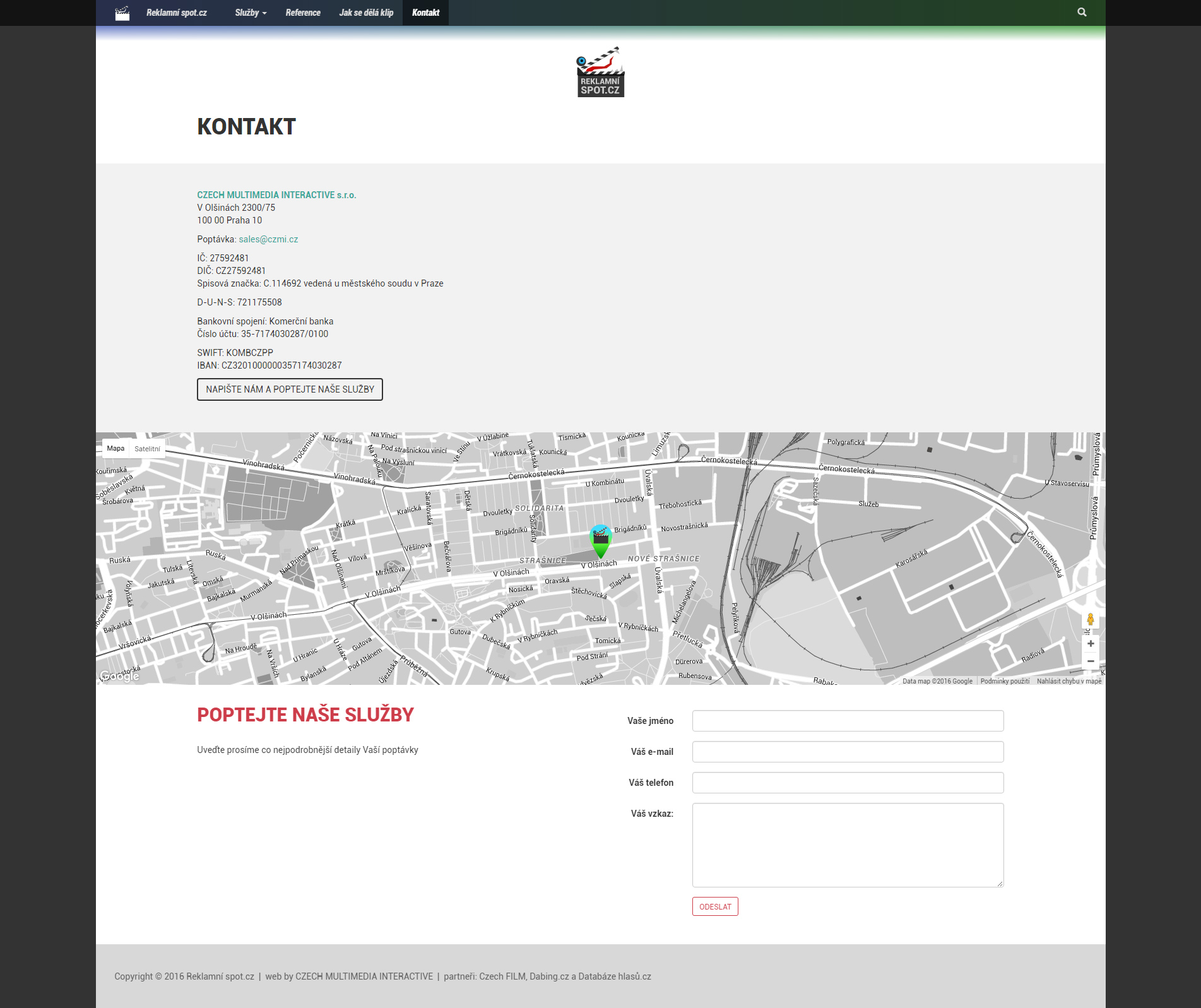Click the NOVÉ STRAŠNICE map label
The height and width of the screenshot is (1008, 1201).
663,559
